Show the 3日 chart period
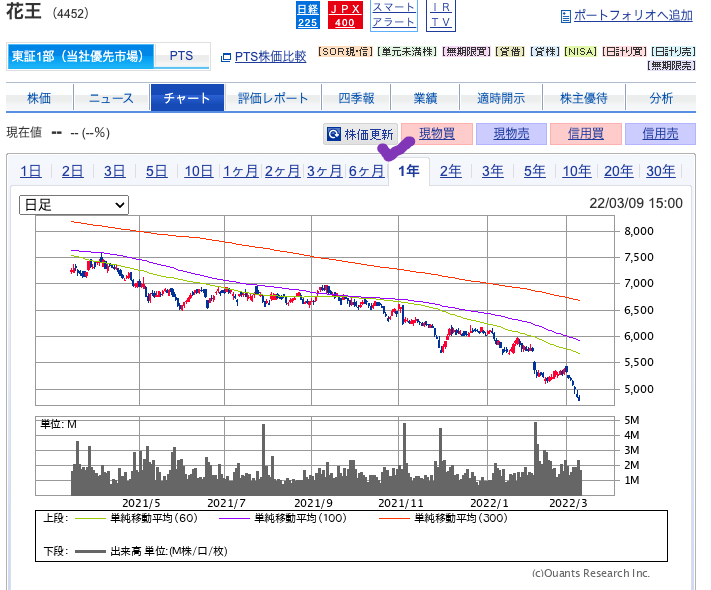 [x=114, y=171]
